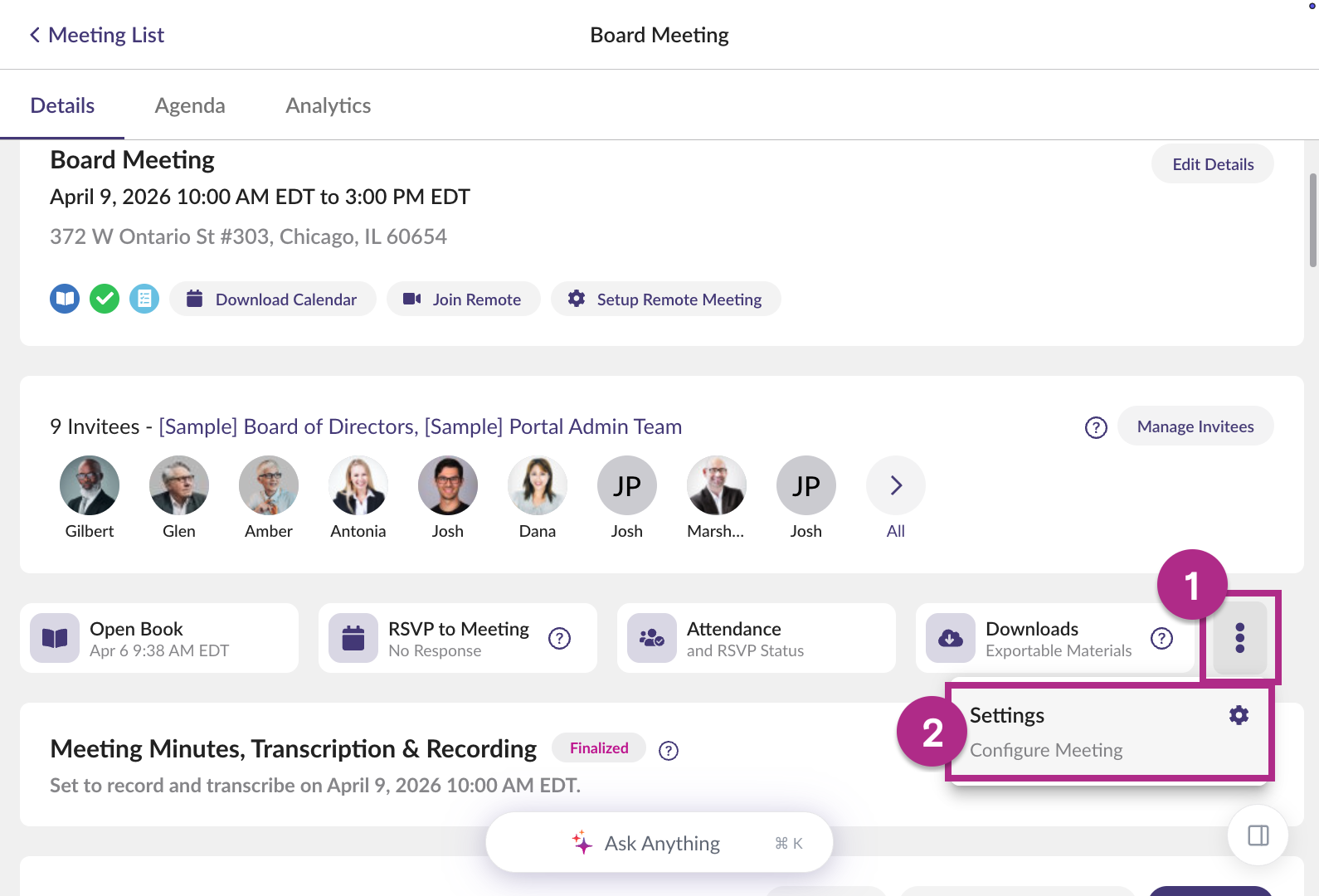Switch to the Agenda tab

[x=190, y=105]
